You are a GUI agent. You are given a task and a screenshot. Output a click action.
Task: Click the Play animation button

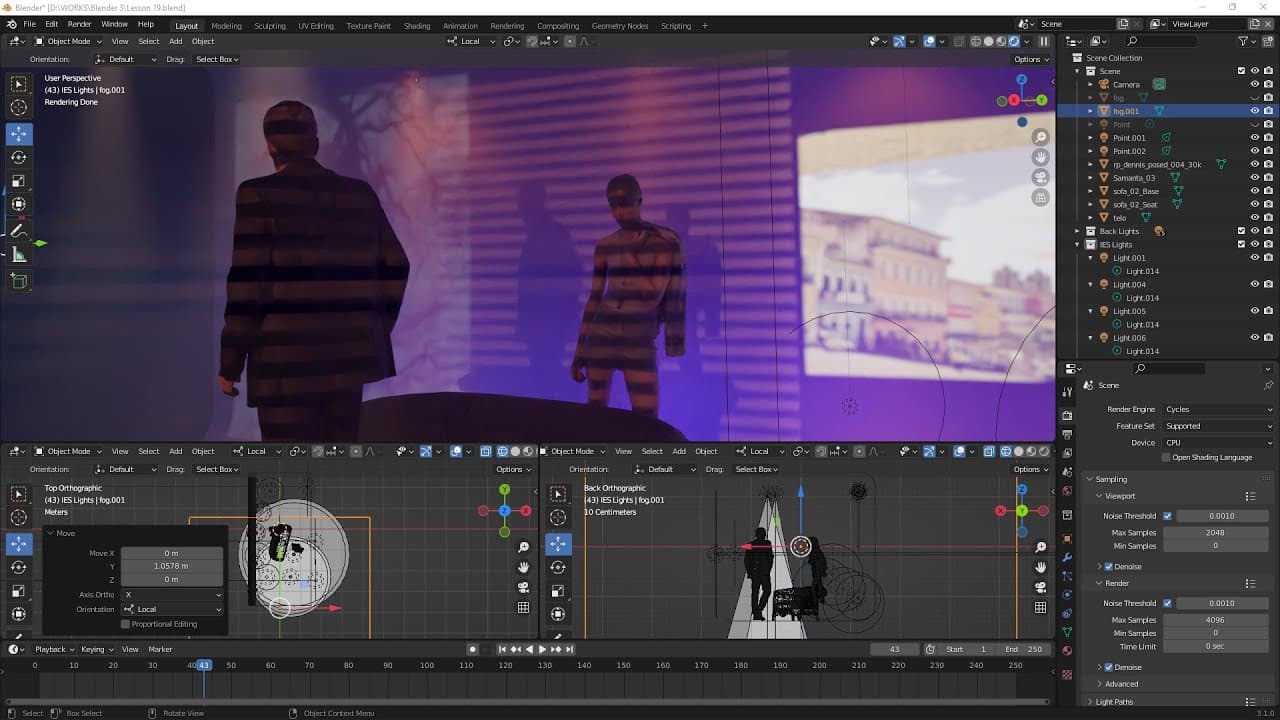542,649
